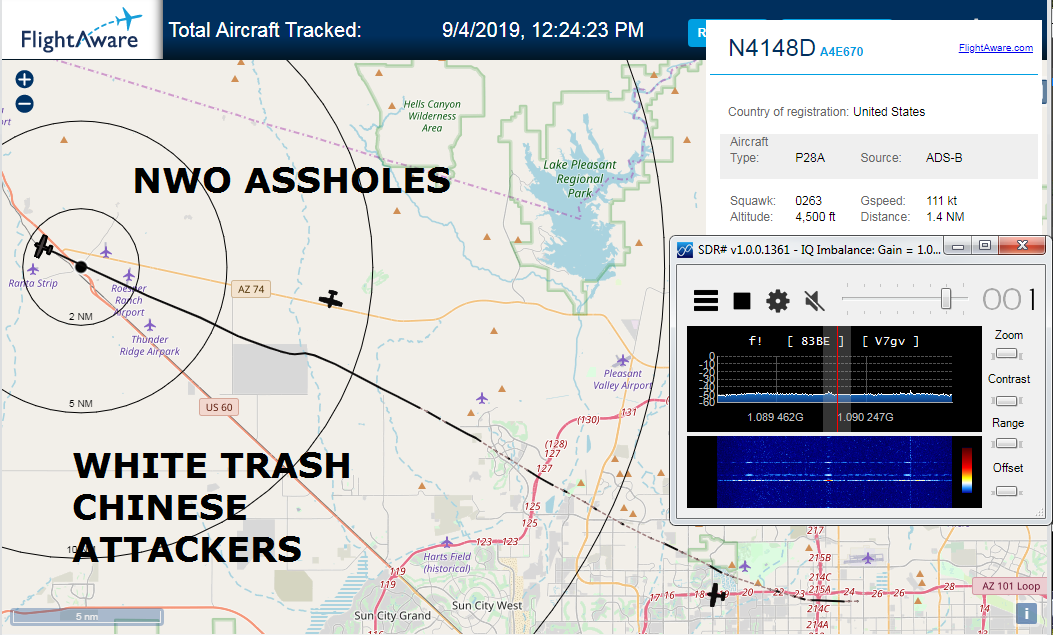
Task: Click the source value ADS-B
Action: tap(944, 158)
